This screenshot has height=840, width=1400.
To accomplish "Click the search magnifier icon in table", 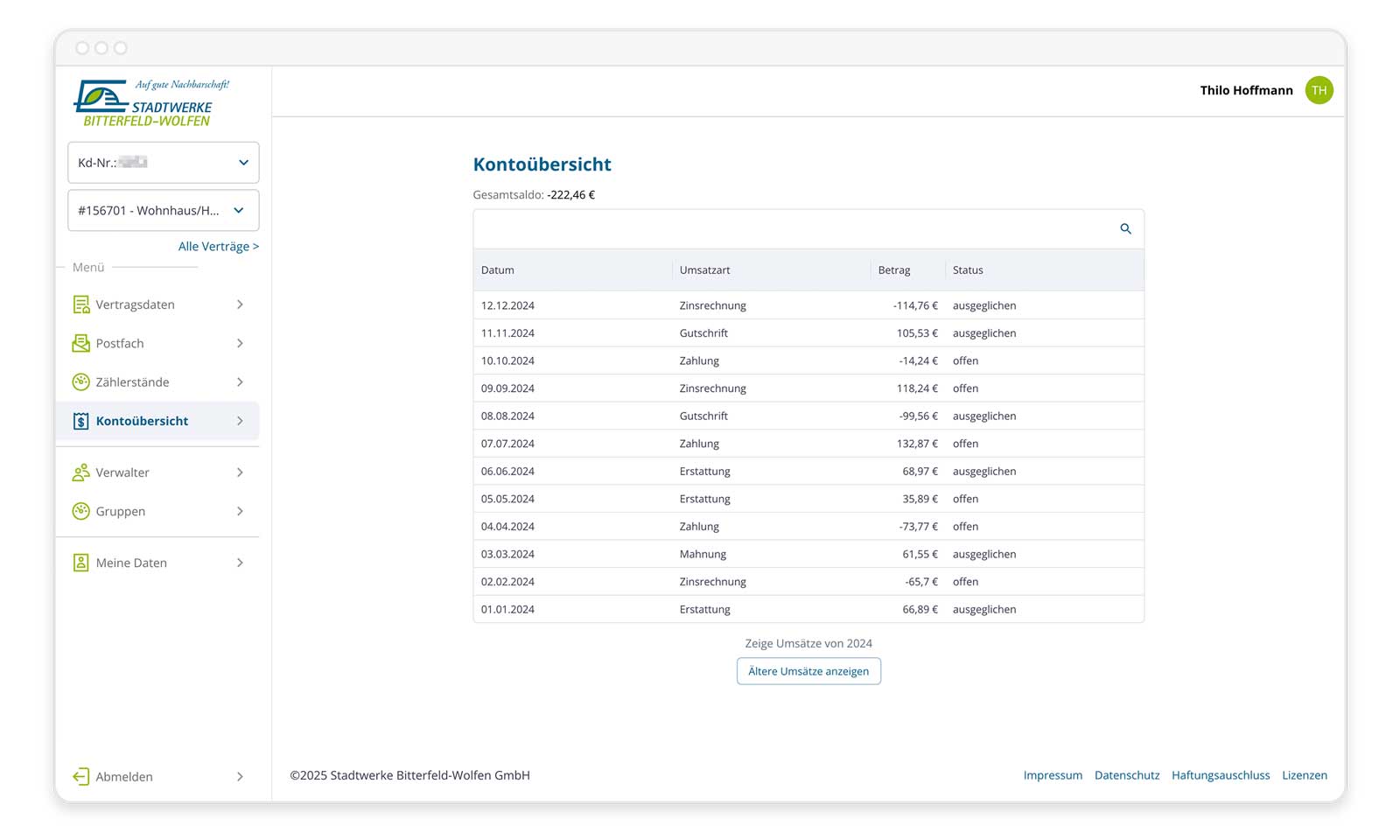I will [x=1125, y=229].
